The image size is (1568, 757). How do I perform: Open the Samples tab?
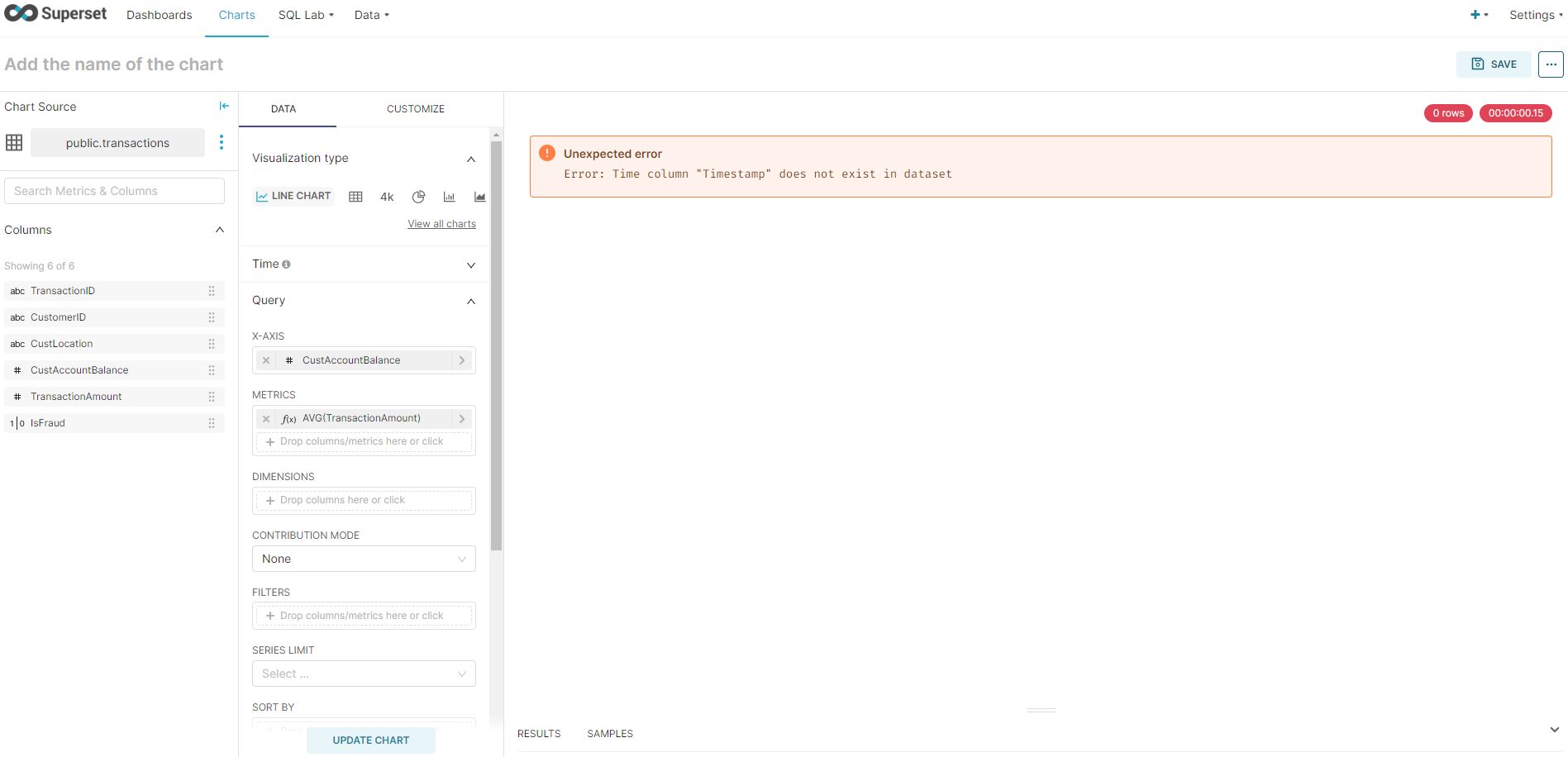tap(610, 734)
